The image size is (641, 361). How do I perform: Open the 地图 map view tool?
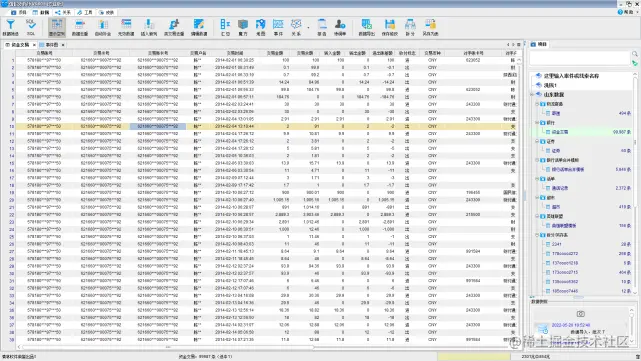(260, 27)
